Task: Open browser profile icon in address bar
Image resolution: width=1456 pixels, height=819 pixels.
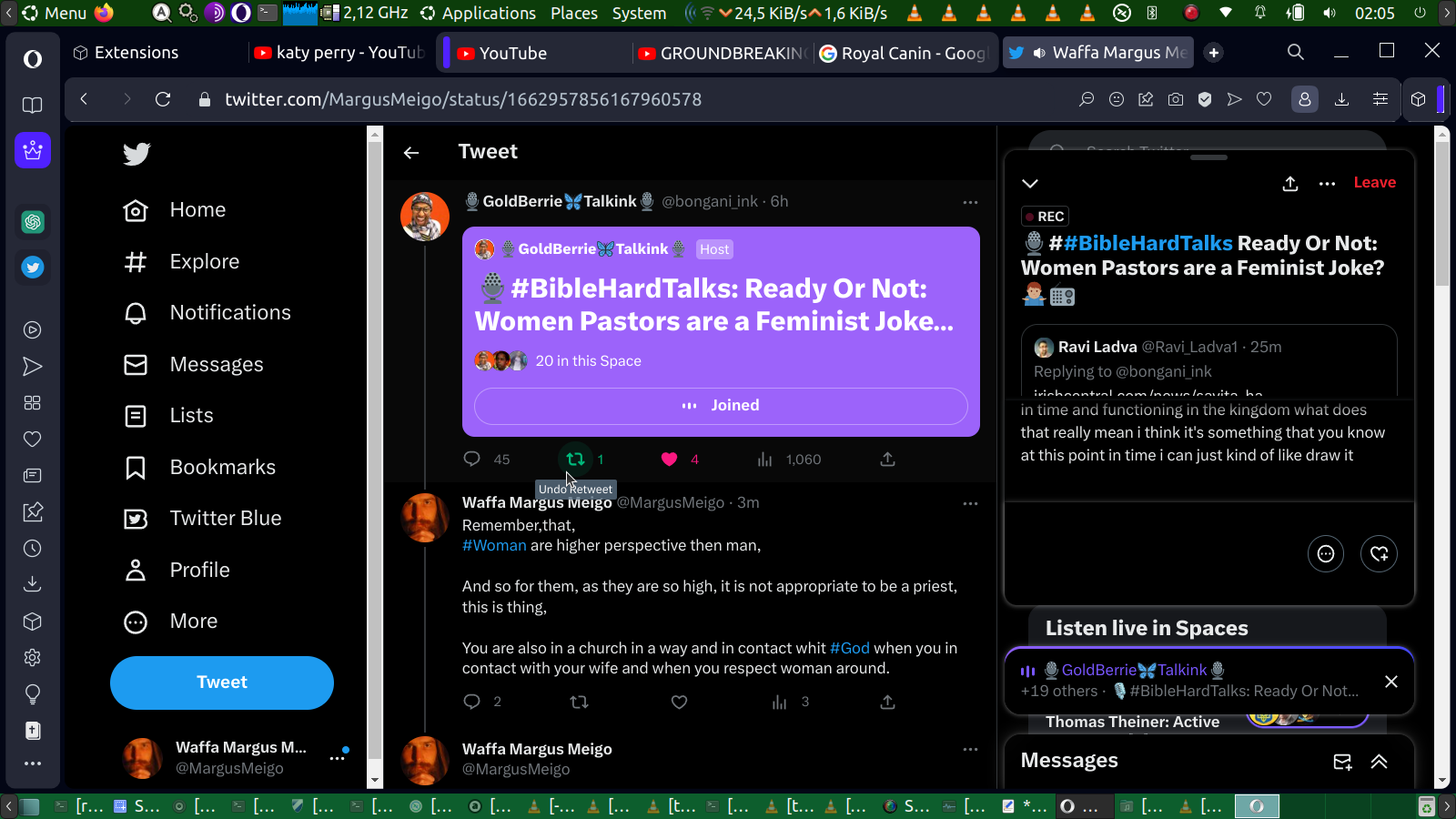Action: click(x=1305, y=99)
